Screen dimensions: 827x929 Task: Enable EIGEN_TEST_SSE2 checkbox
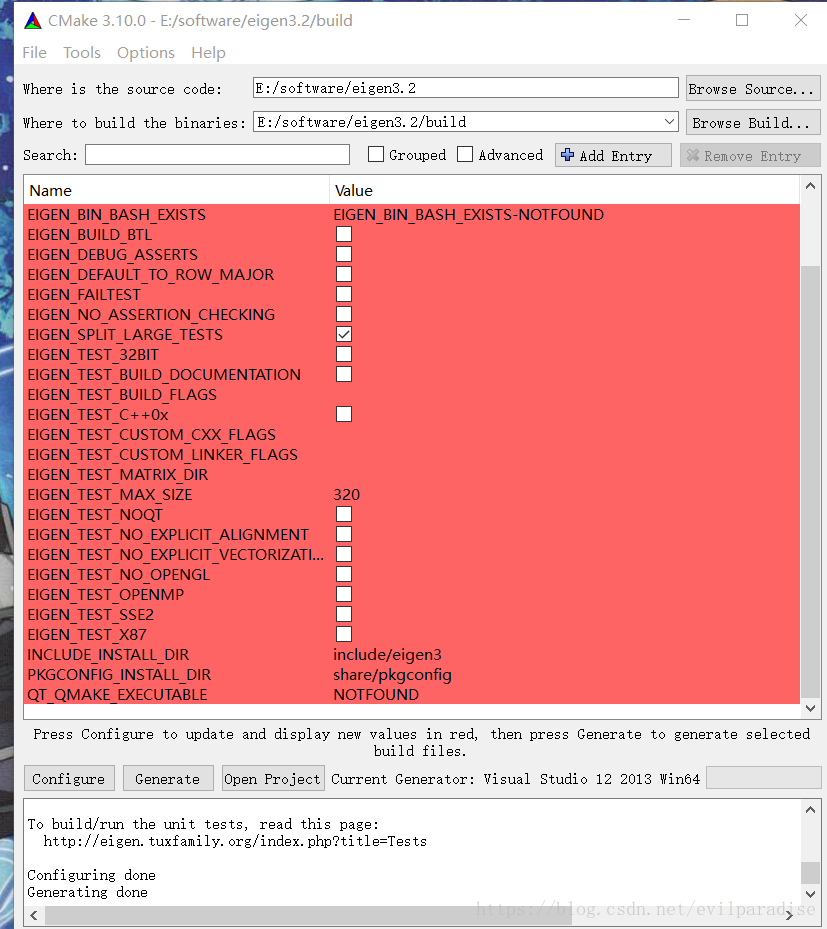[x=344, y=614]
